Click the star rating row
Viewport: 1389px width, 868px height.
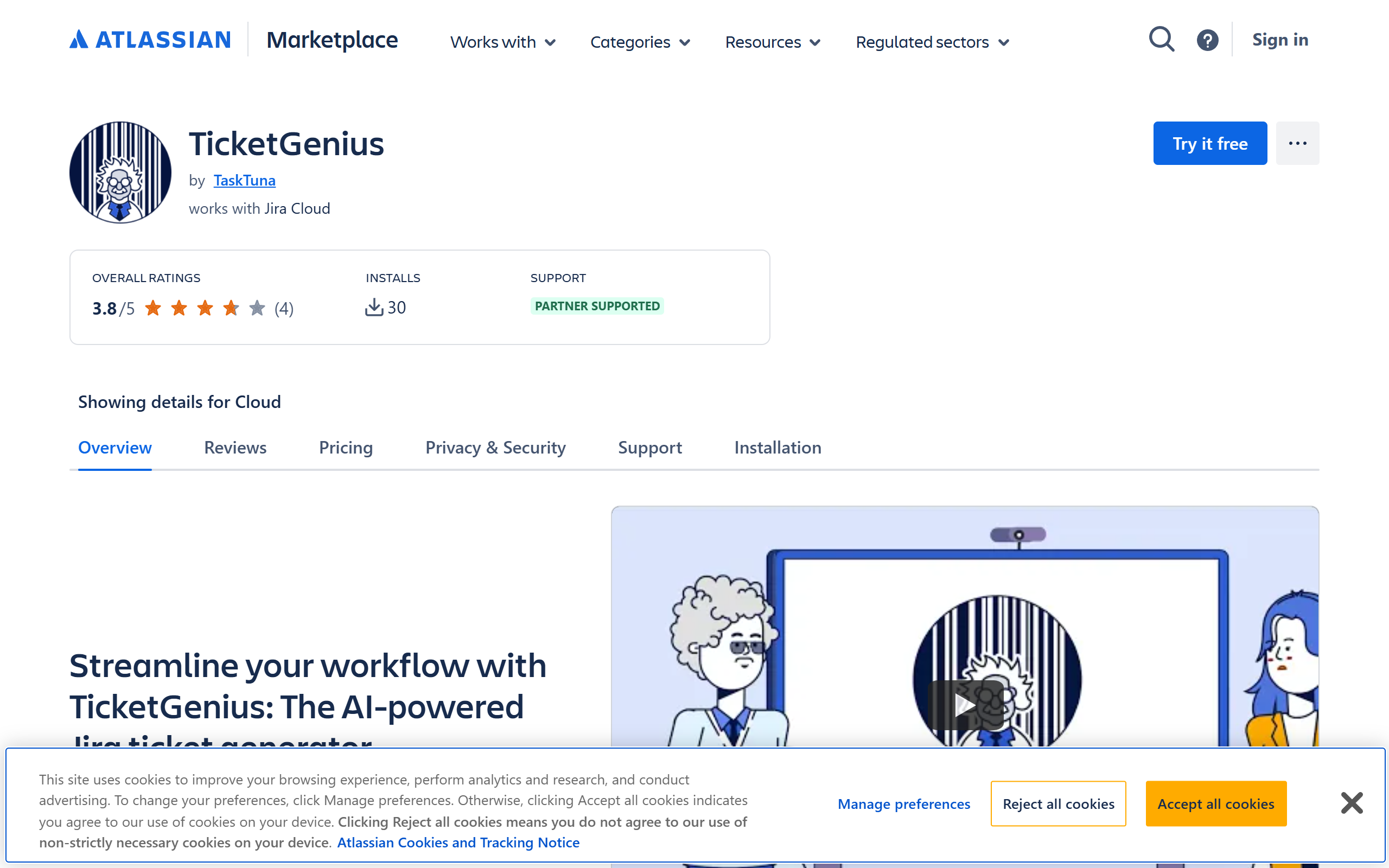pos(205,308)
